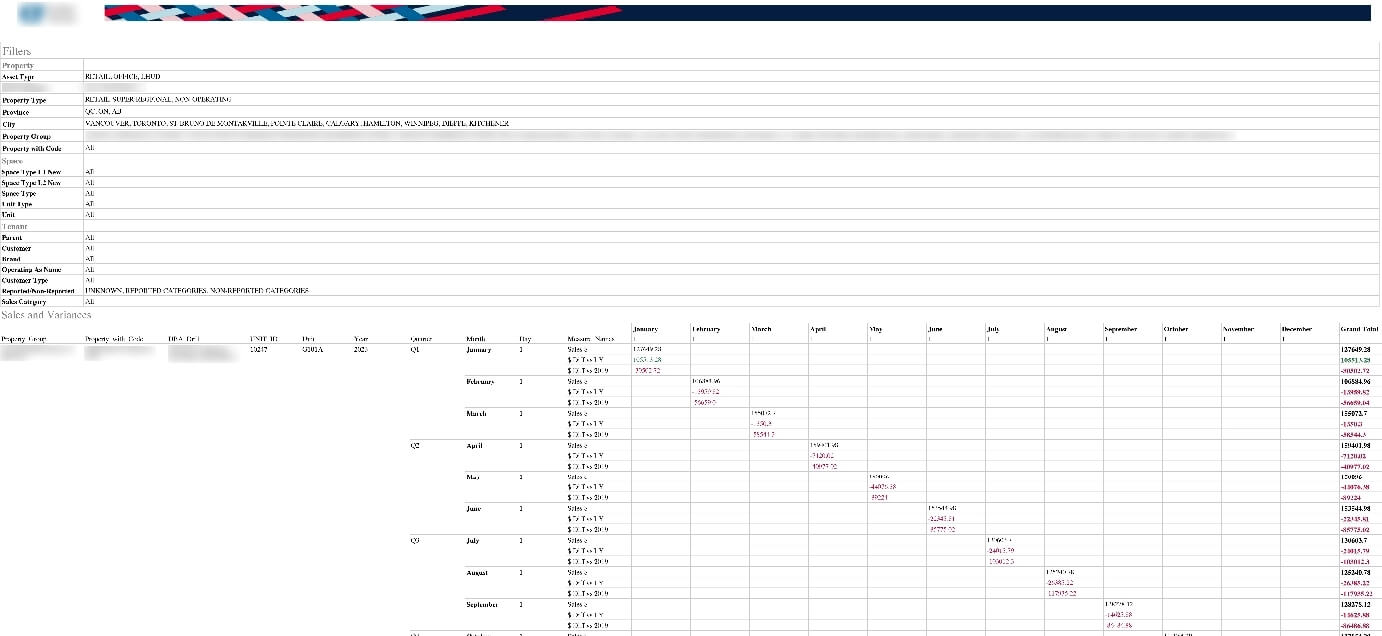Click the Property Type filter label
Screen dimensions: 1382x636
pos(24,100)
